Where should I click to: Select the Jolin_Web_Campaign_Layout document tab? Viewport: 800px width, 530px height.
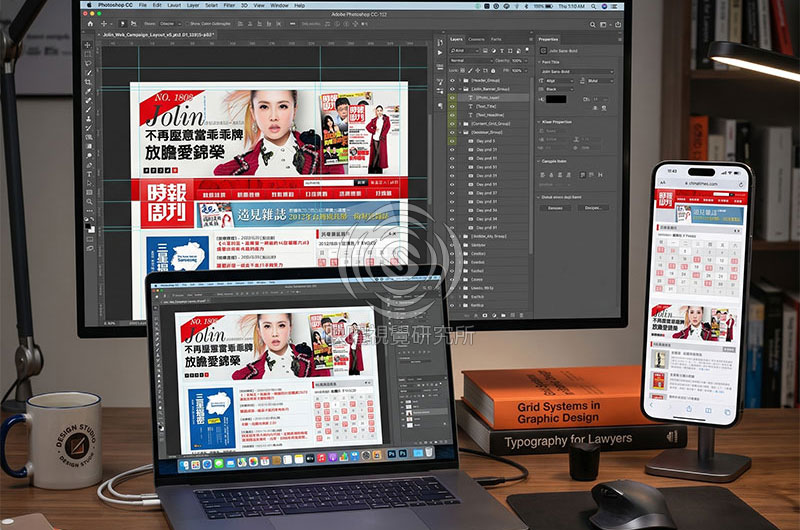click(157, 35)
